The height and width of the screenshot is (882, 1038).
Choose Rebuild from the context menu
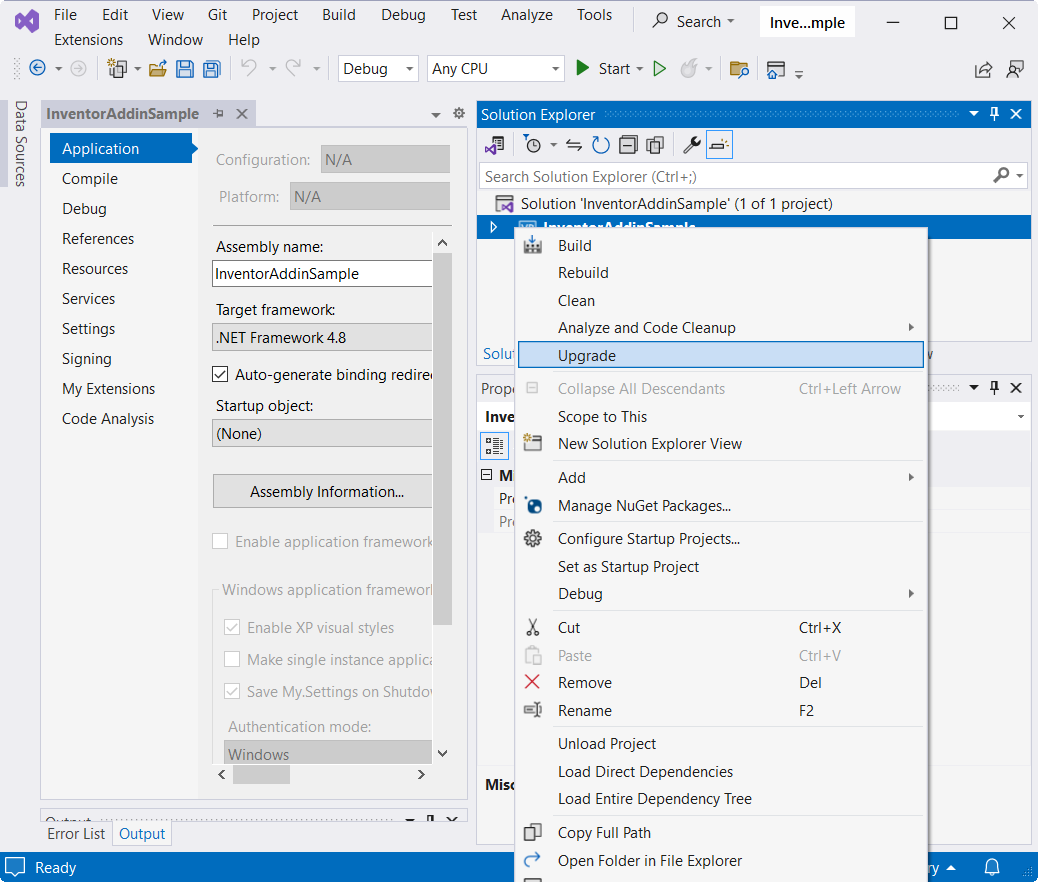coord(720,272)
